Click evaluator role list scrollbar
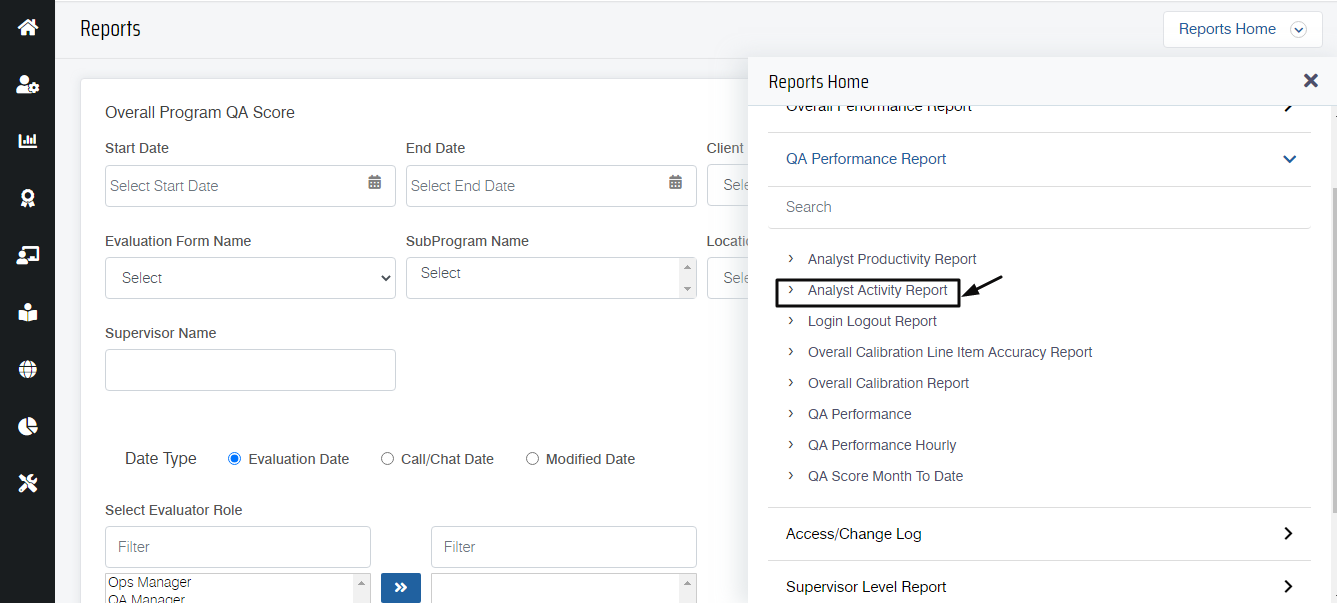 pos(361,588)
